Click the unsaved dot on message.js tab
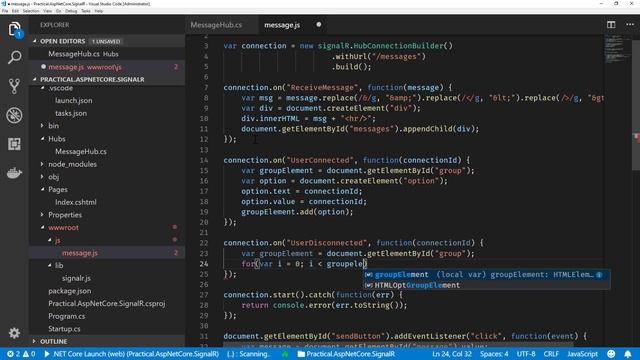The height and width of the screenshot is (360, 640). (x=318, y=24)
